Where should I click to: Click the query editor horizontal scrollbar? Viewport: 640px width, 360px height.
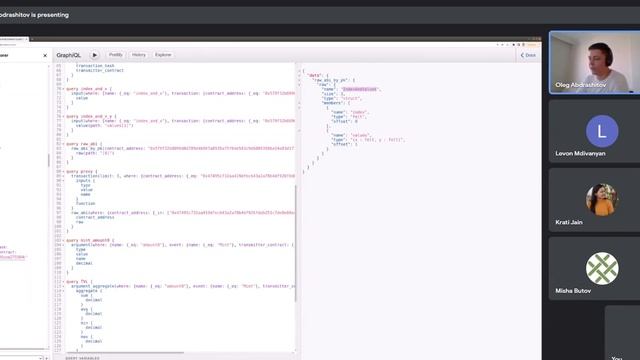coord(125,352)
